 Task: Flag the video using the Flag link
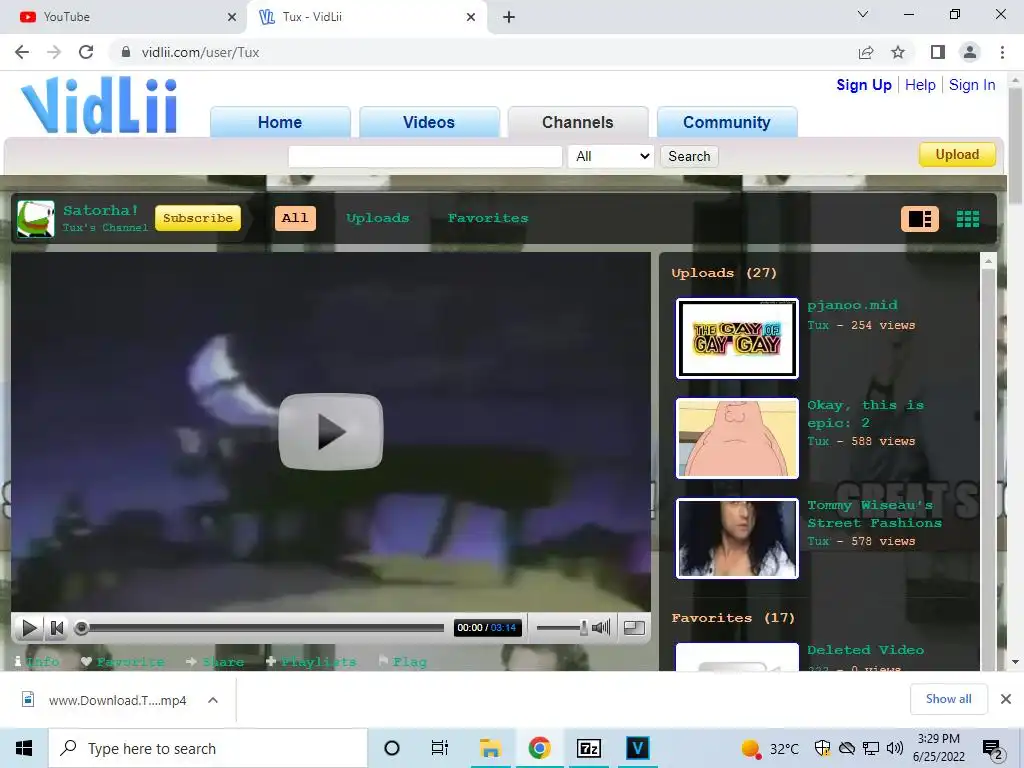[402, 662]
